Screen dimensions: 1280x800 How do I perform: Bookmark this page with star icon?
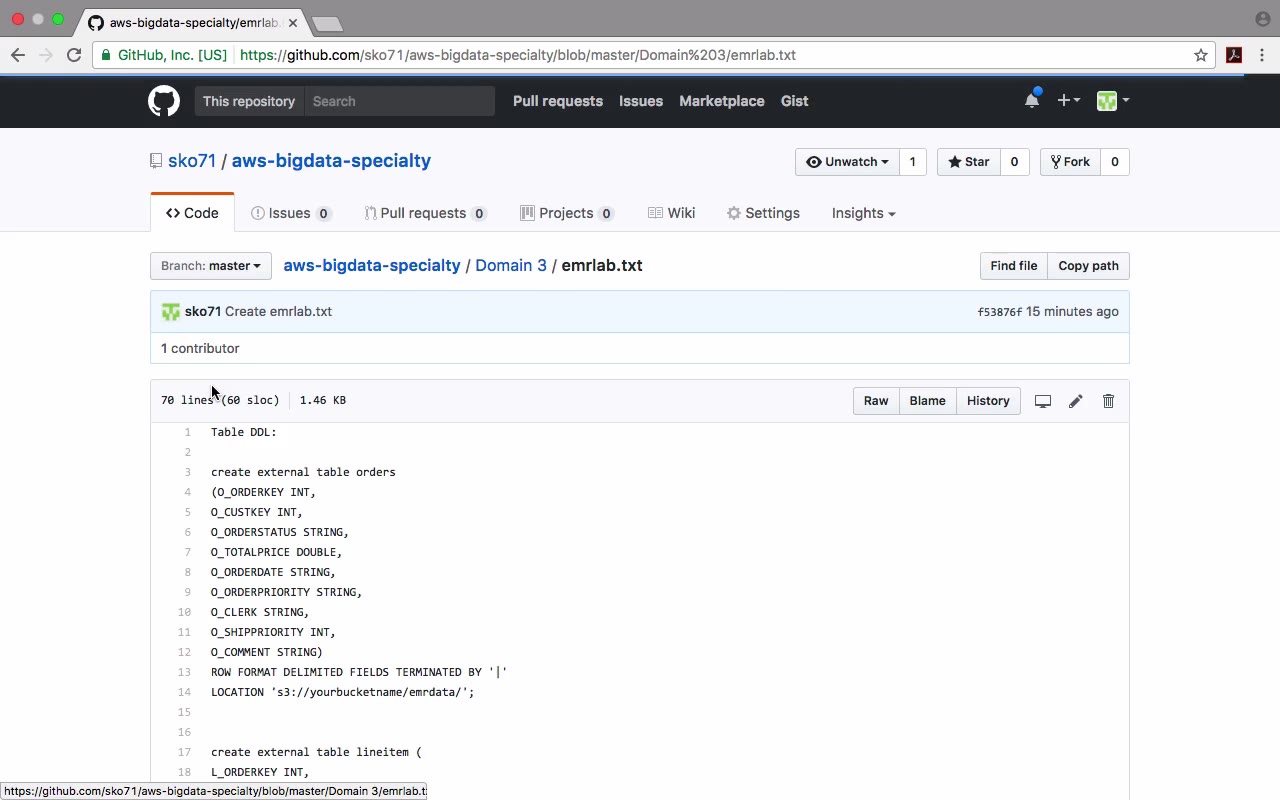1201,55
